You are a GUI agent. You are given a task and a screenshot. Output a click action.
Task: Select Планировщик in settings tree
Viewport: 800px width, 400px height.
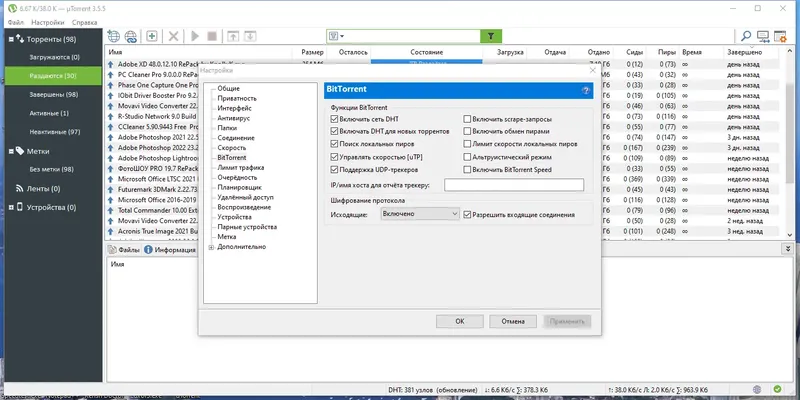tap(239, 187)
